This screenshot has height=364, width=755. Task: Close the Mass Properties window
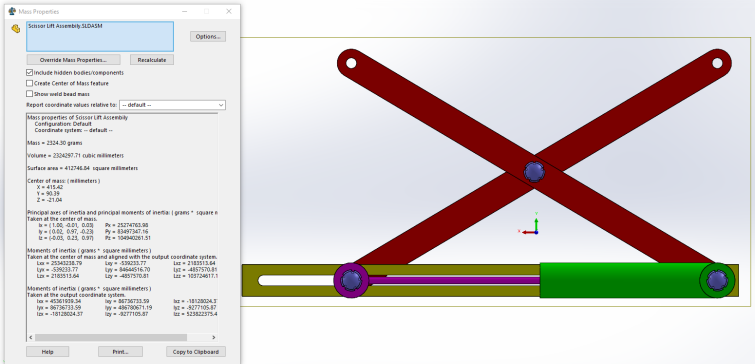(x=229, y=11)
